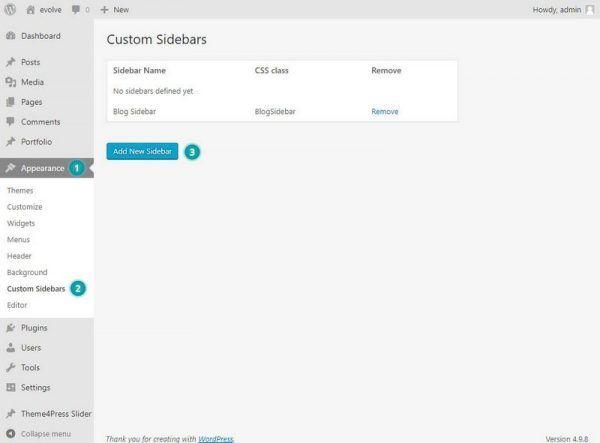Open the Plugins menu label
This screenshot has width=600, height=443.
coord(34,328)
